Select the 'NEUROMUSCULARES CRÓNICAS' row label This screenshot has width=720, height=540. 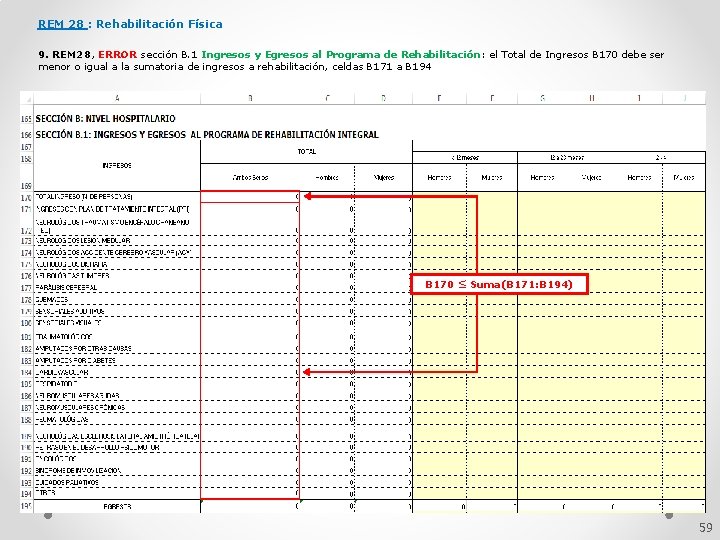(x=80, y=408)
